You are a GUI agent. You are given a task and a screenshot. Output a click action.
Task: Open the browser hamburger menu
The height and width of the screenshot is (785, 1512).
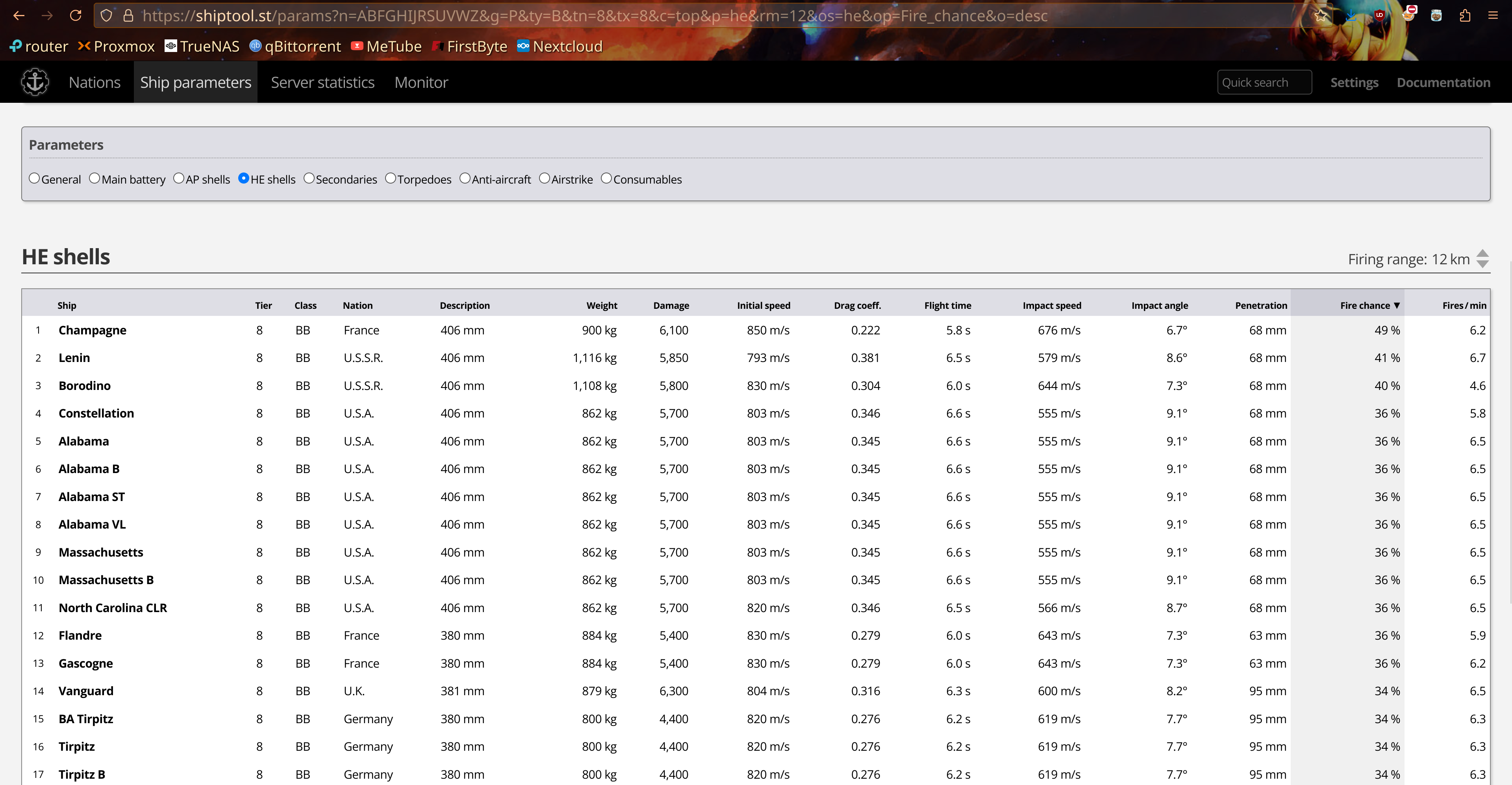tap(1493, 16)
